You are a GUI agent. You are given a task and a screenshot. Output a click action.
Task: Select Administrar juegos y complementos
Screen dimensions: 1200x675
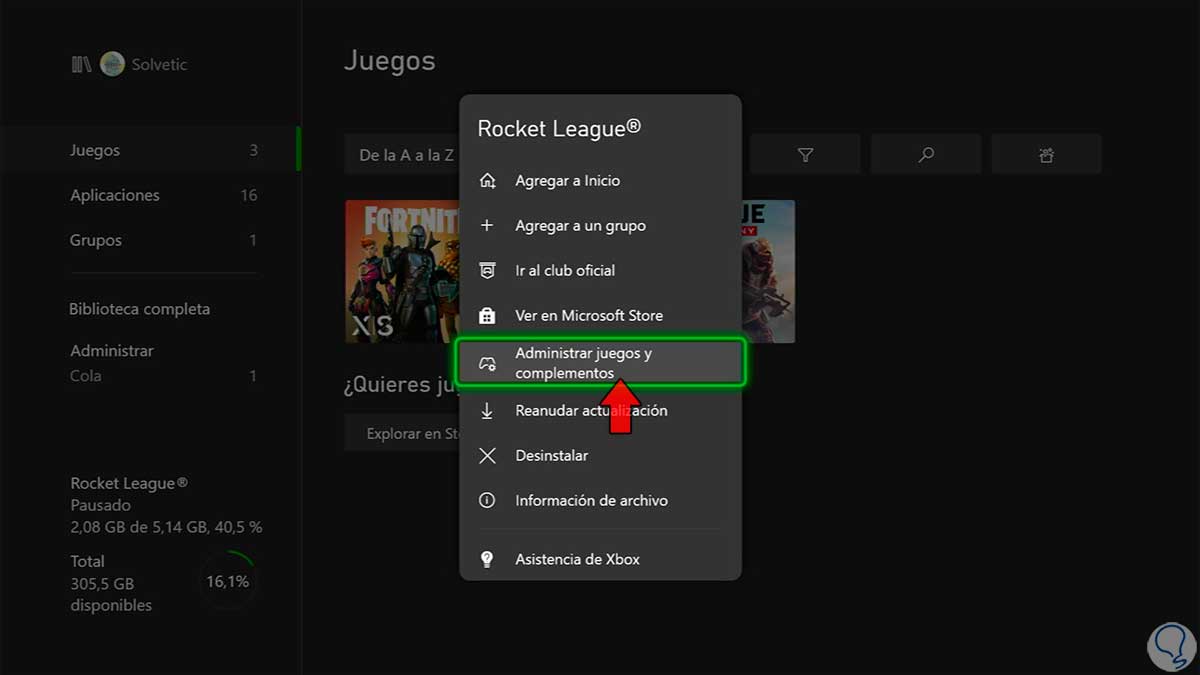click(600, 363)
